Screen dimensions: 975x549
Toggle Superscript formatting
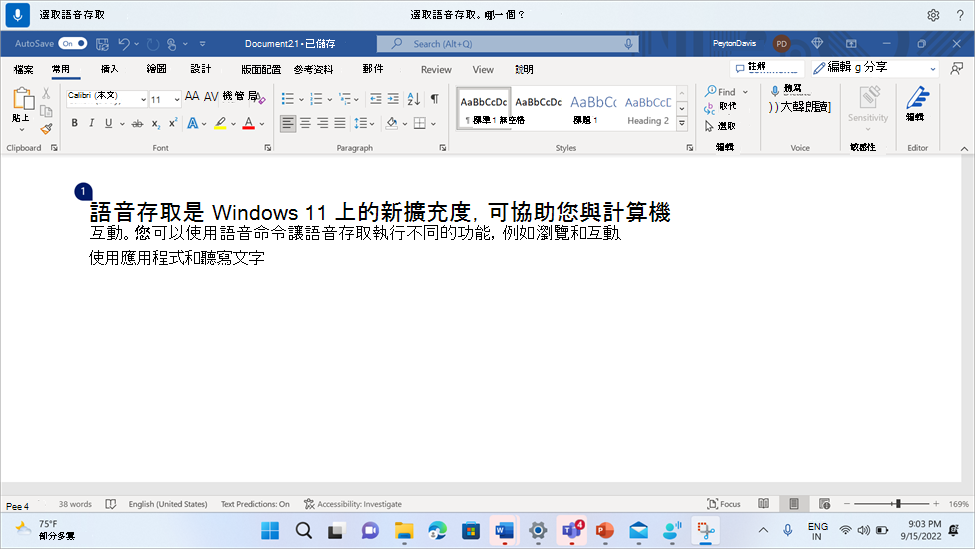pyautogui.click(x=173, y=123)
